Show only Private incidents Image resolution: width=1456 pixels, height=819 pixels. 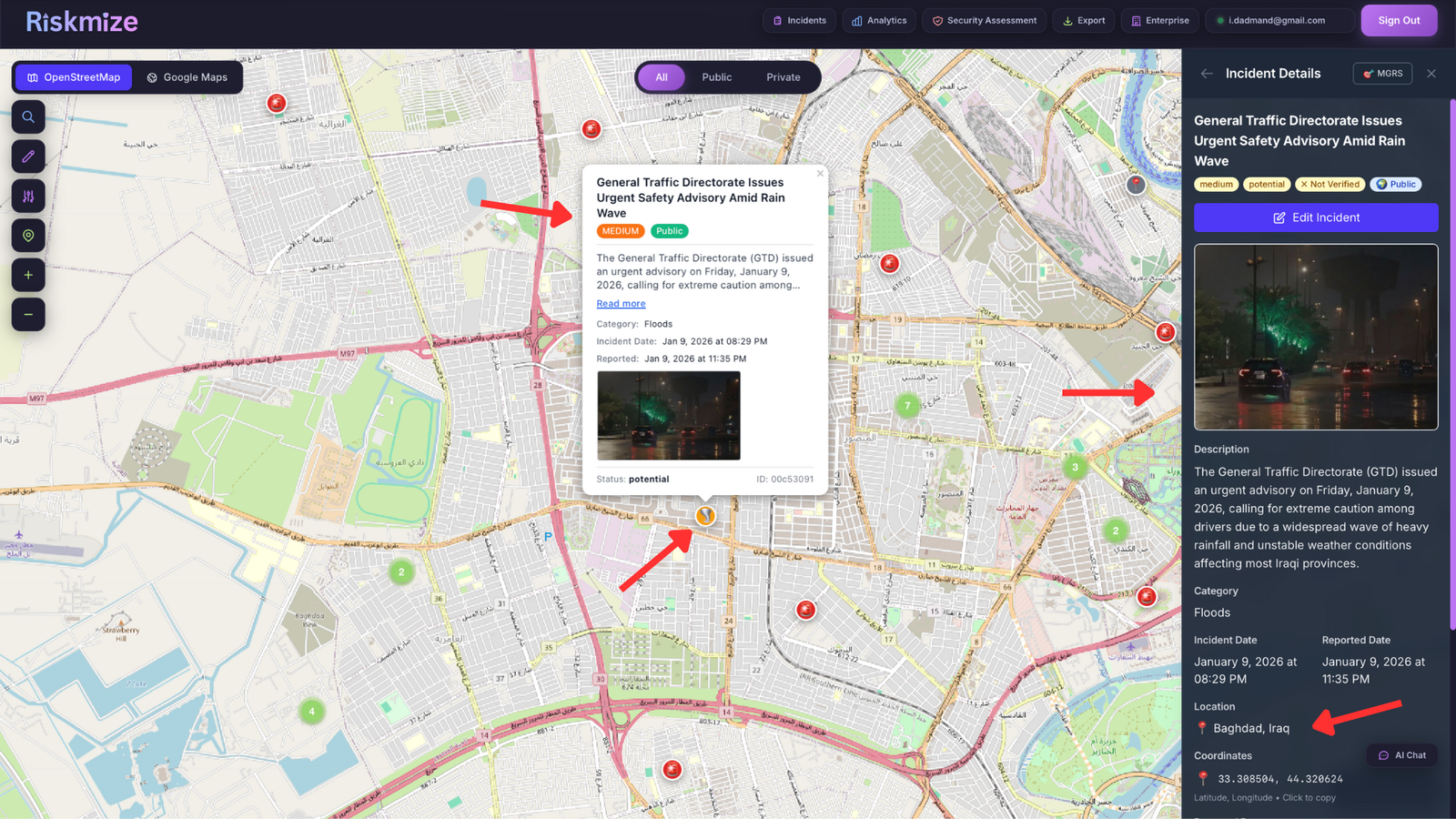[x=783, y=77]
